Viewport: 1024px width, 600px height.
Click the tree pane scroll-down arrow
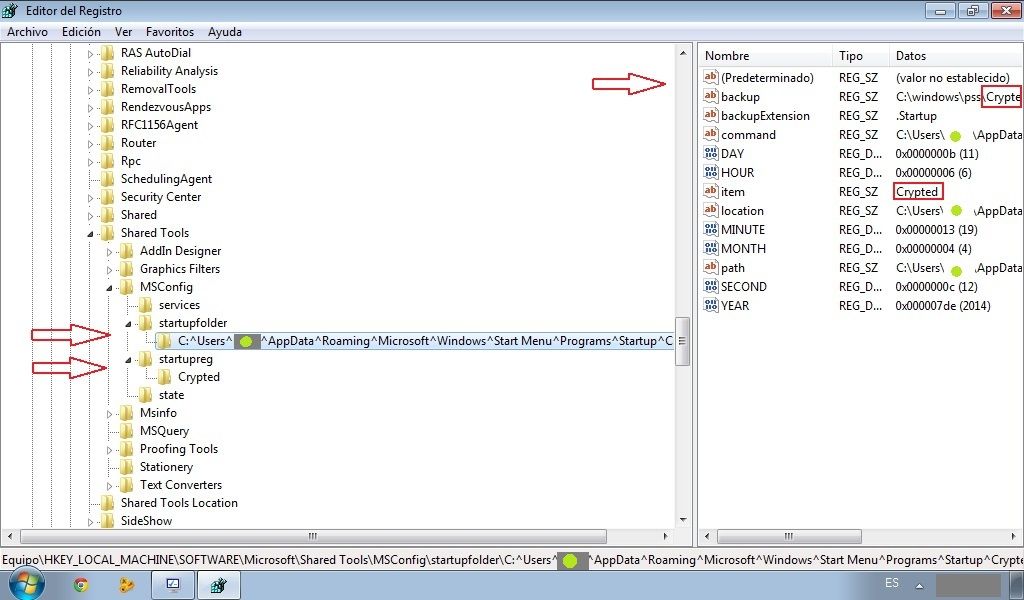[x=682, y=520]
